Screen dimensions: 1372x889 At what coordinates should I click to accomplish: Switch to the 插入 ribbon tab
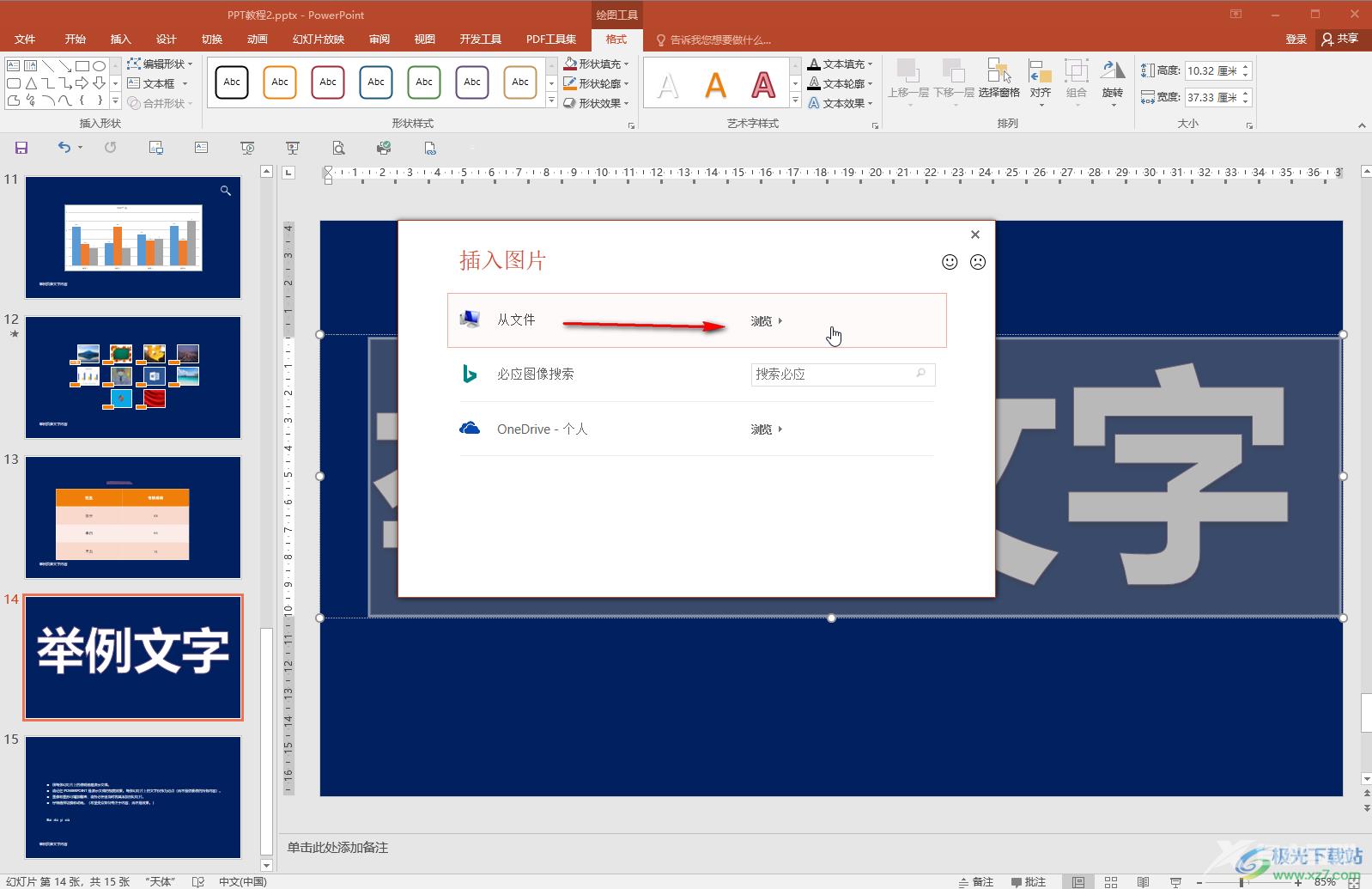click(121, 40)
